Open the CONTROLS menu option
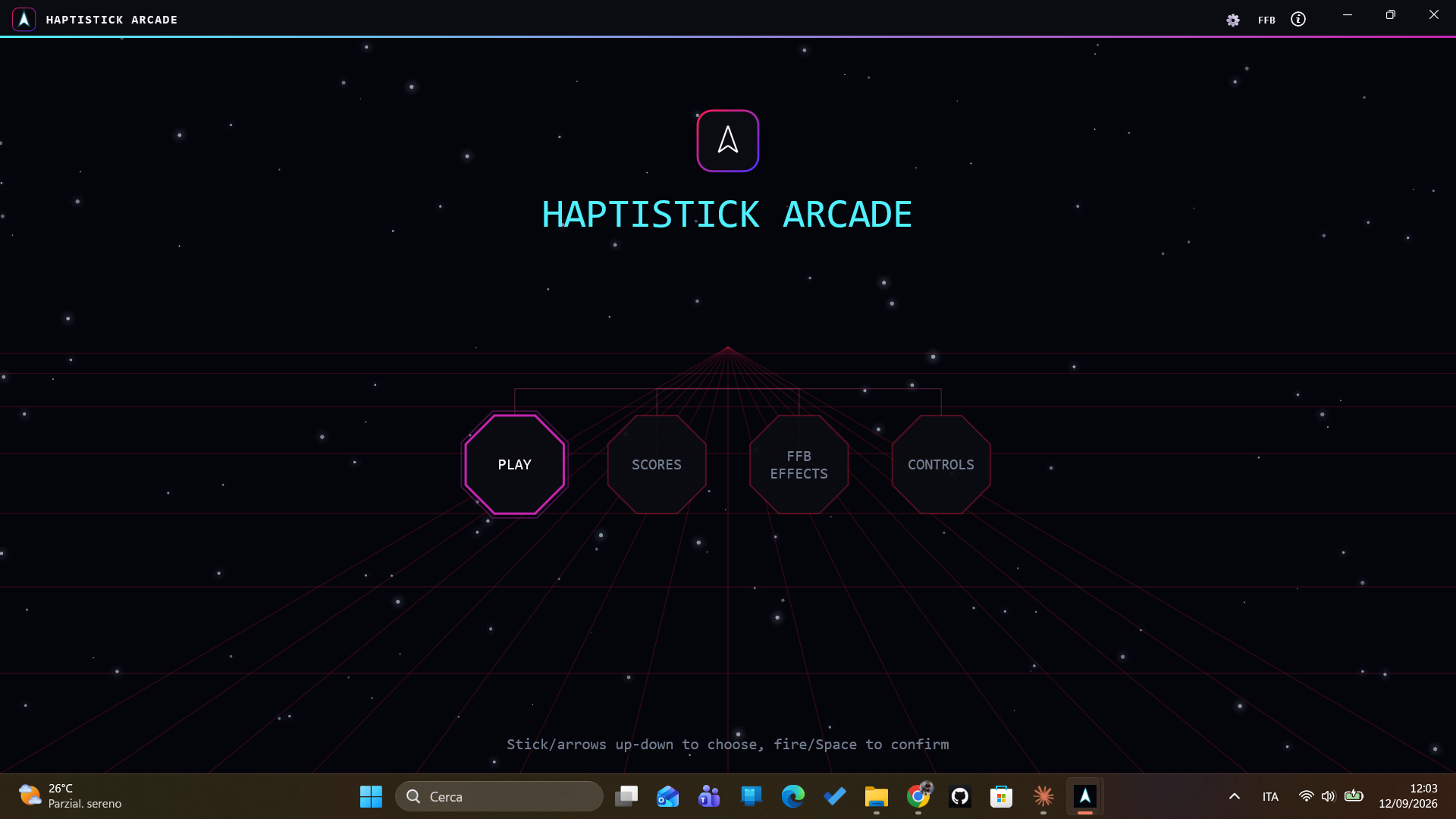 pyautogui.click(x=941, y=465)
